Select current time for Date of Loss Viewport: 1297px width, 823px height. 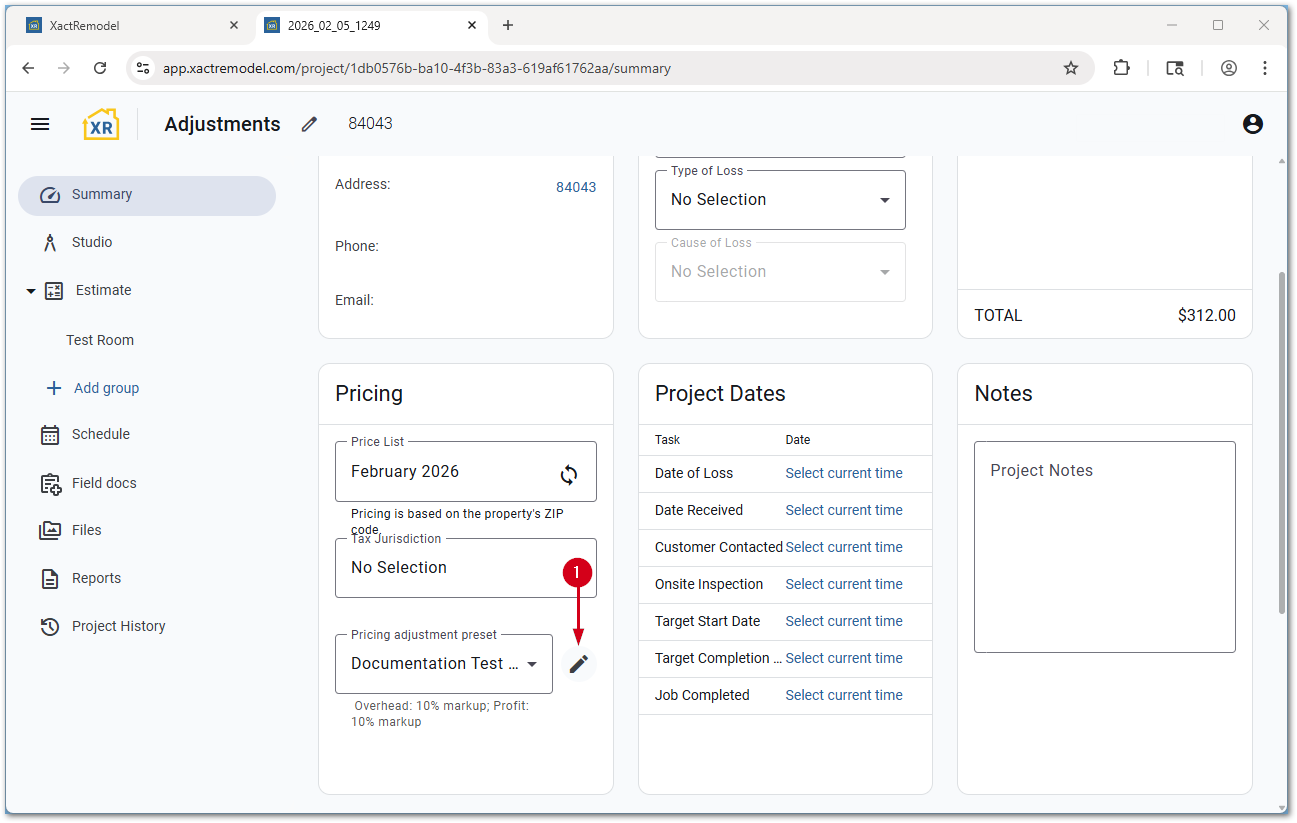[843, 473]
